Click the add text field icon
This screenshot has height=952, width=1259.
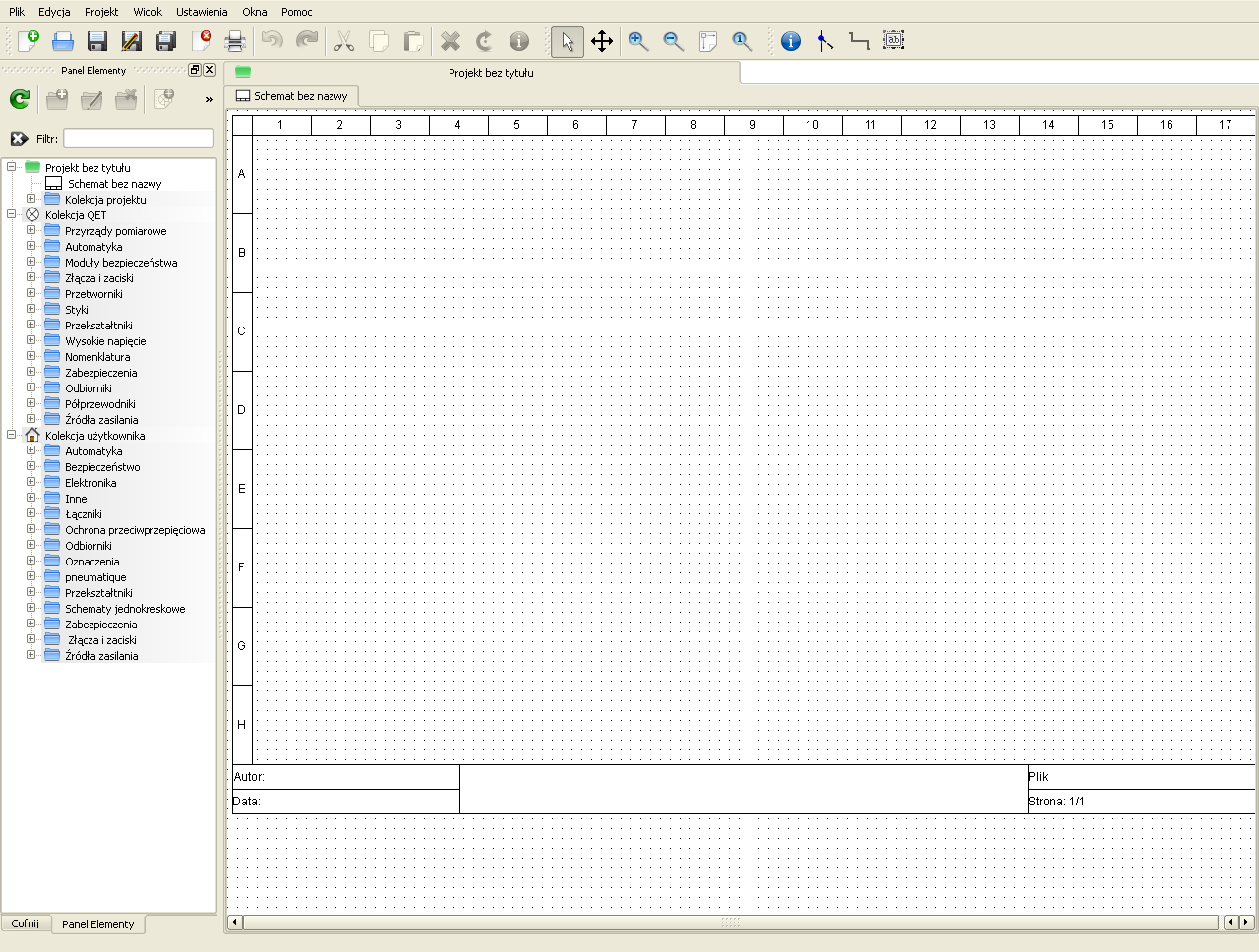click(893, 41)
